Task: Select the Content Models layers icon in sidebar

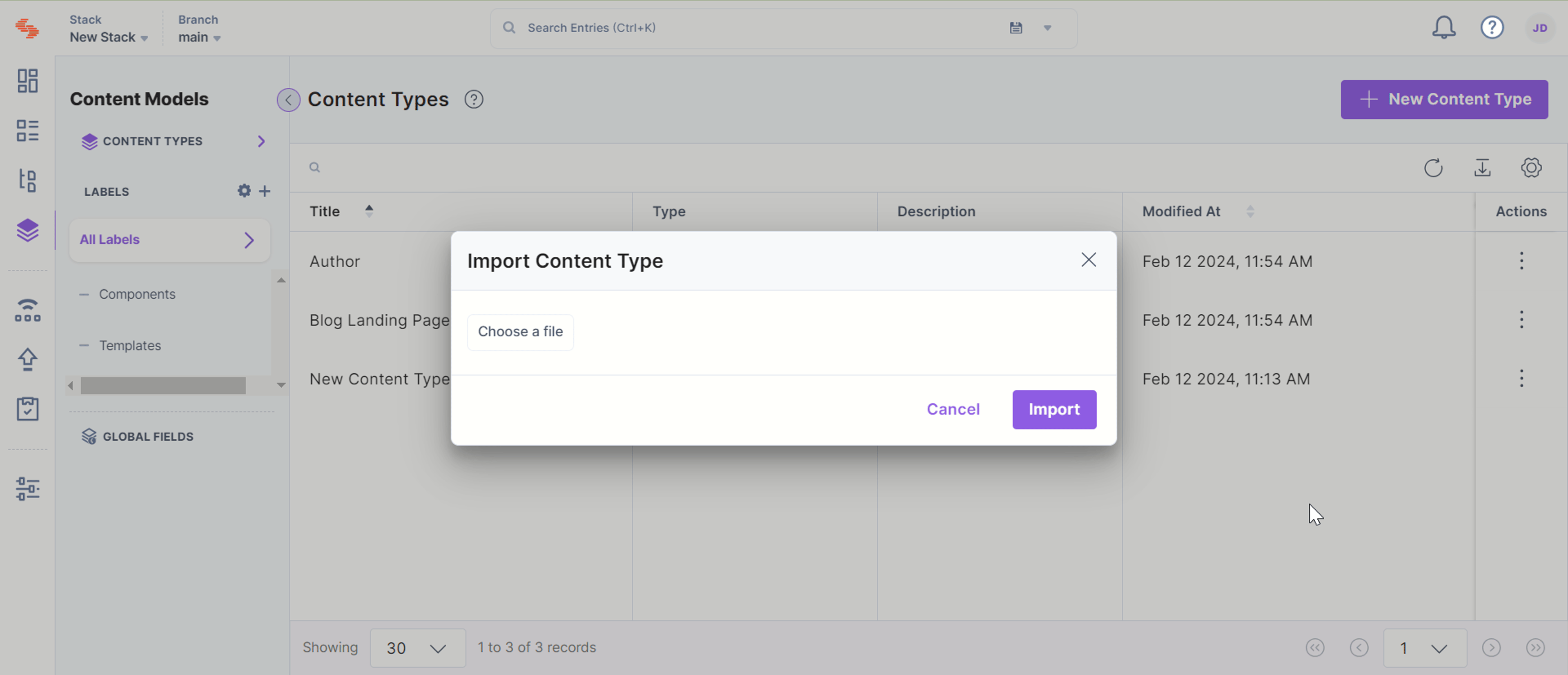Action: [27, 230]
